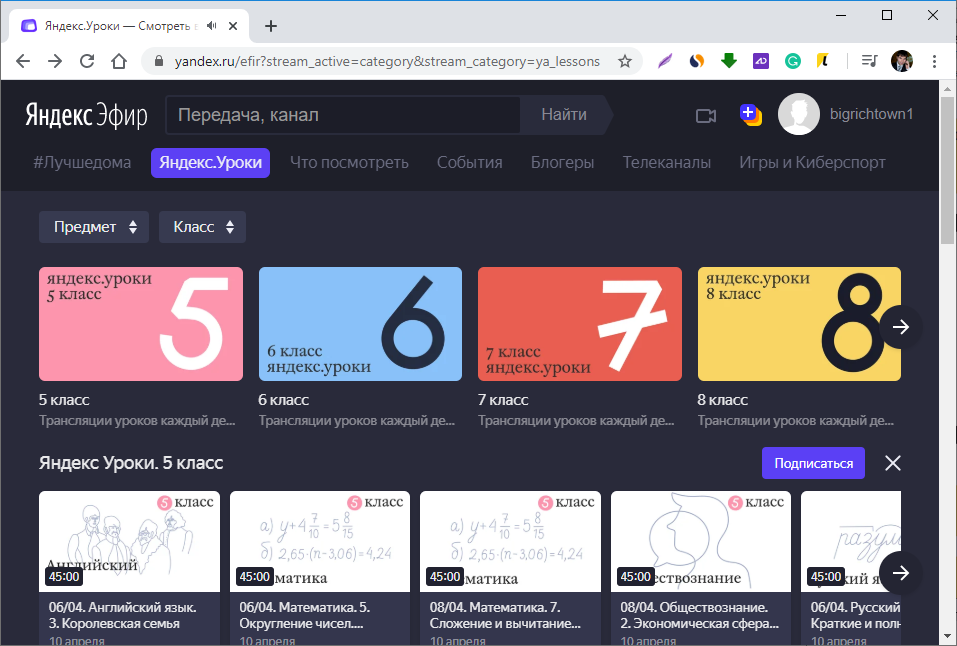Screen dimensions: 957x646
Task: Open the bigrichtown1 user avatar
Action: tap(798, 114)
